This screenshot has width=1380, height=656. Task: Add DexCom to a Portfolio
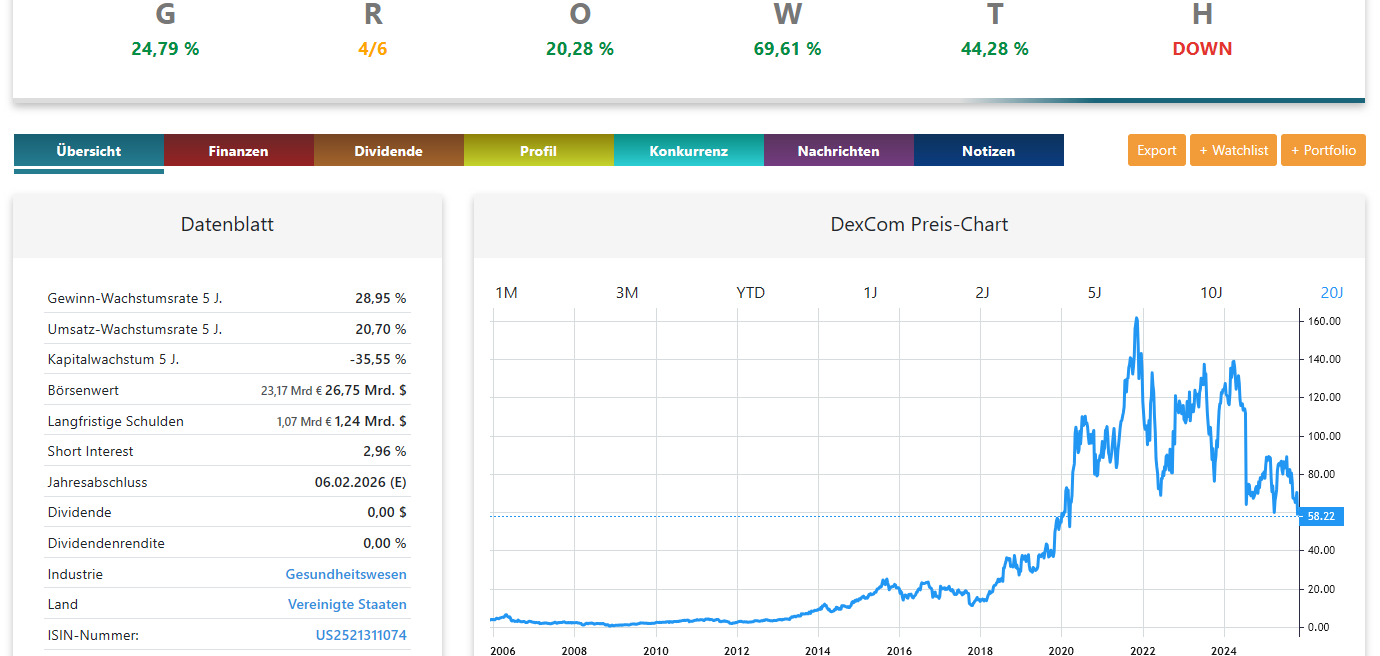pos(1323,150)
